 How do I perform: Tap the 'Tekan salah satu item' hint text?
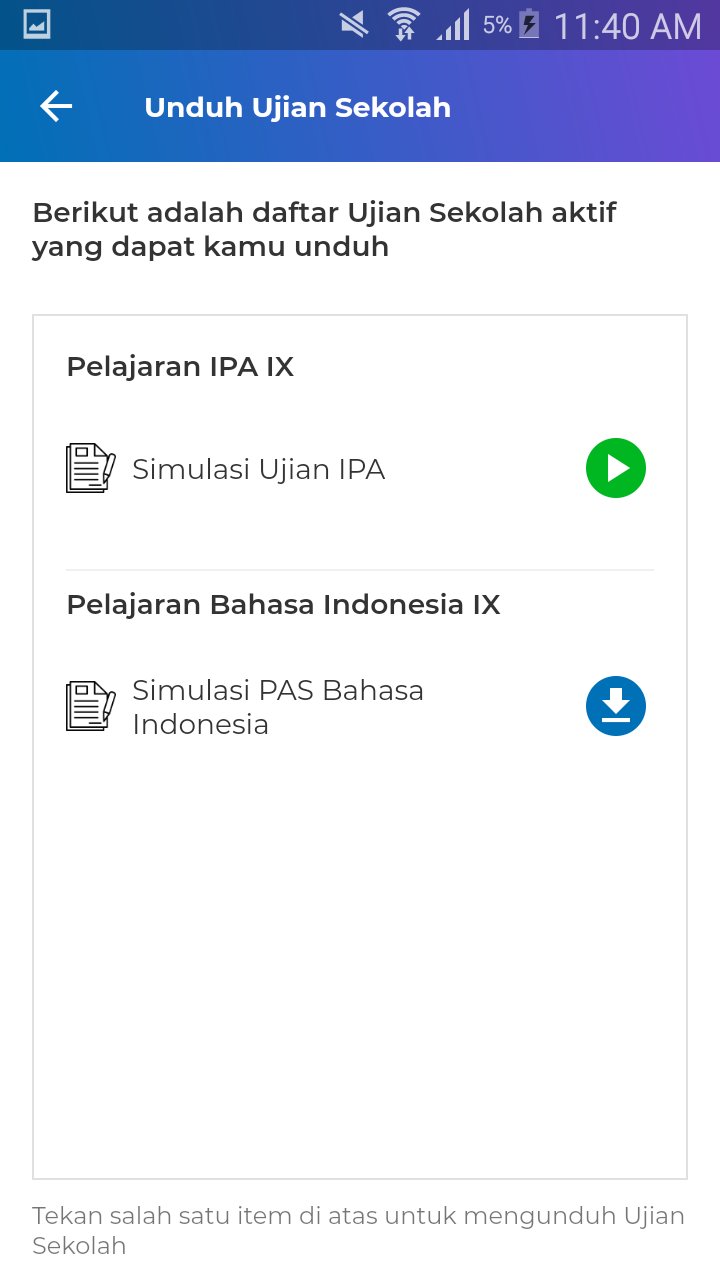pos(358,1230)
